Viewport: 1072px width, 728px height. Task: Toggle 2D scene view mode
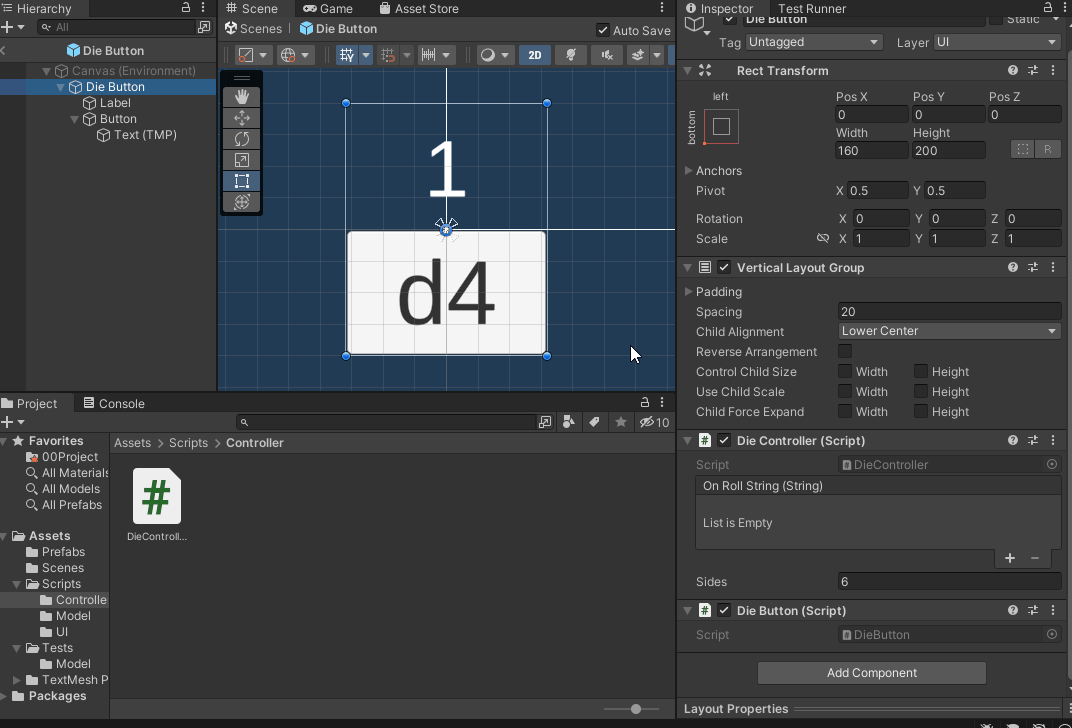tap(535, 55)
